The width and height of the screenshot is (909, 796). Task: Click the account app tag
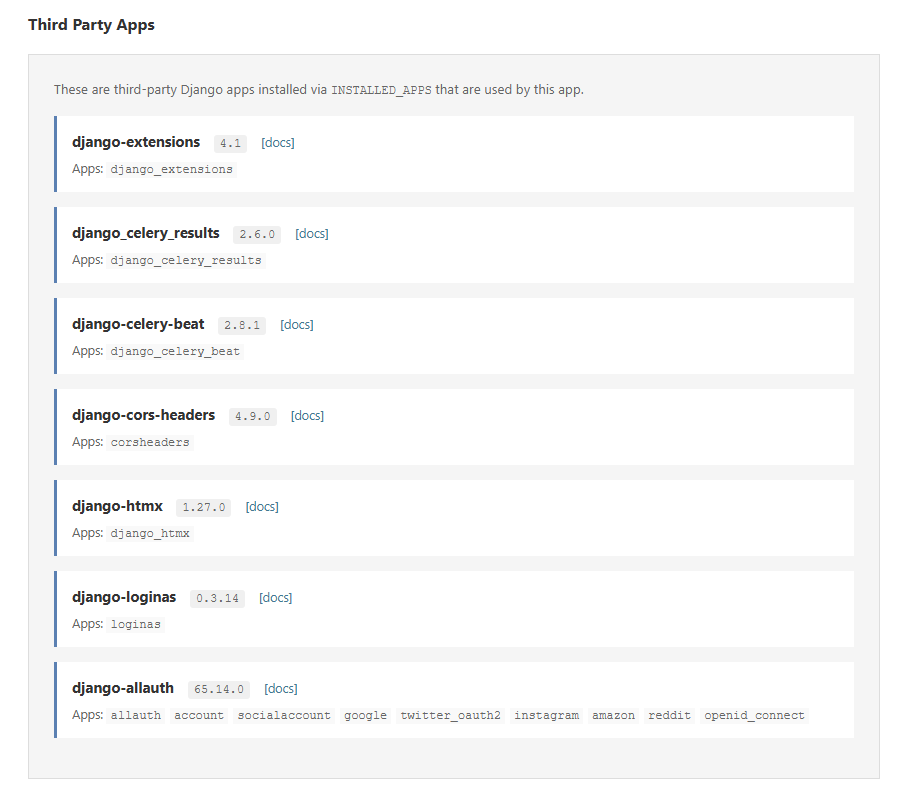click(198, 715)
